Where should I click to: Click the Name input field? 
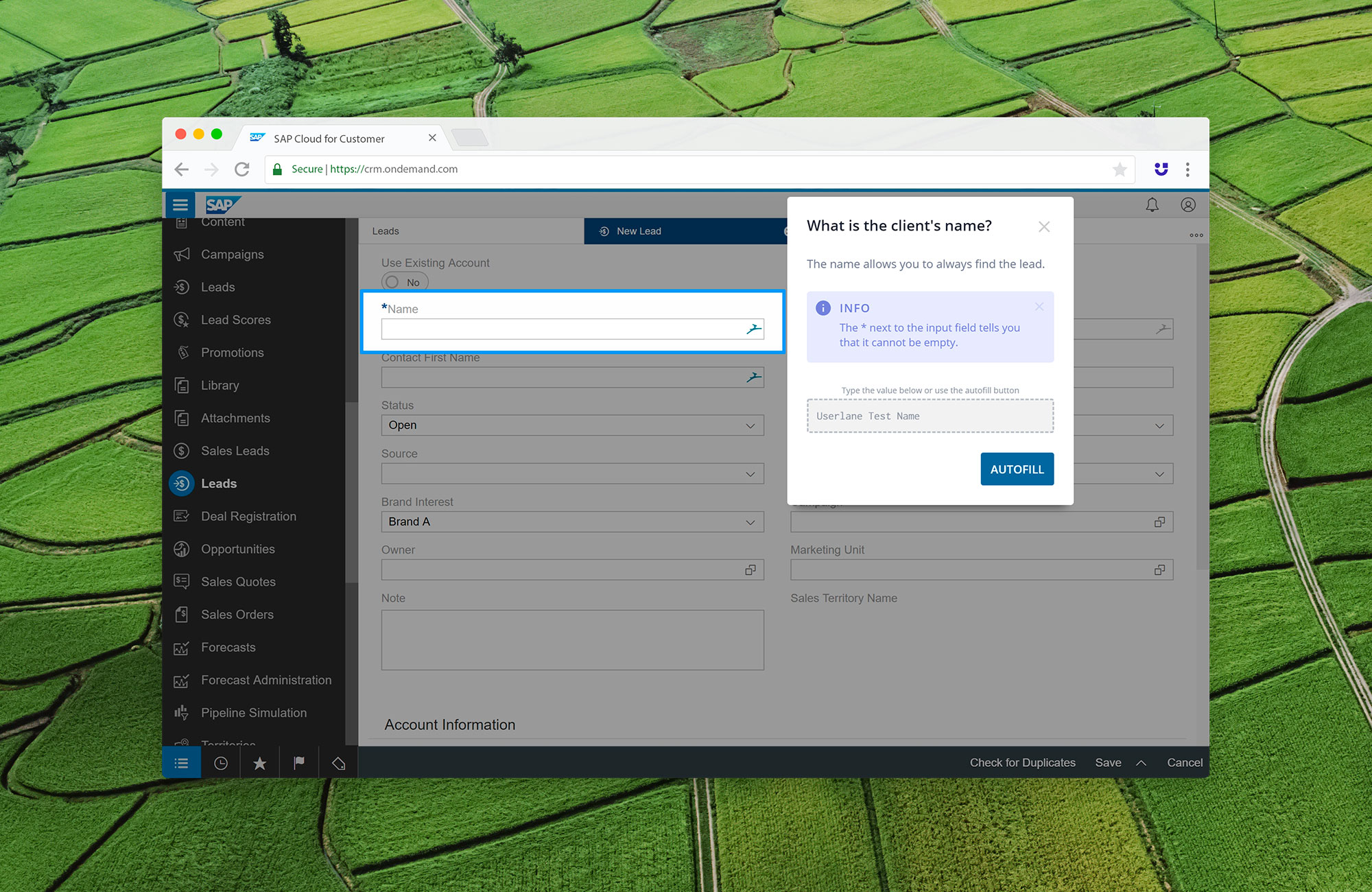pos(572,329)
